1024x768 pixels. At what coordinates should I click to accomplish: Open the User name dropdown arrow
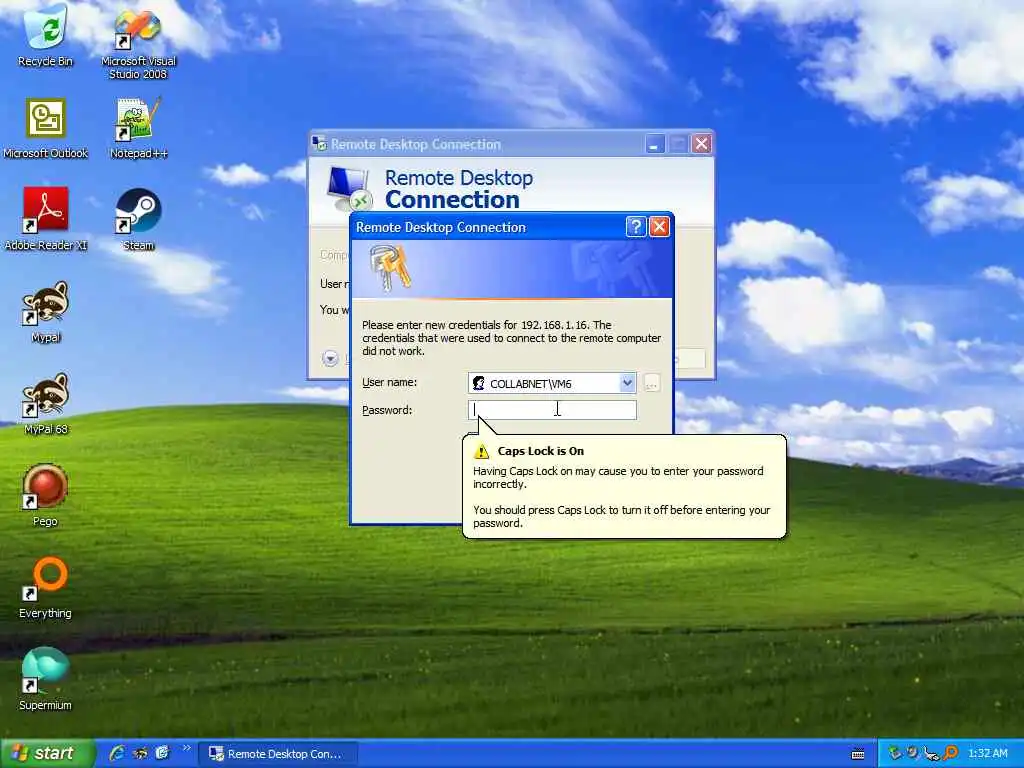click(627, 383)
